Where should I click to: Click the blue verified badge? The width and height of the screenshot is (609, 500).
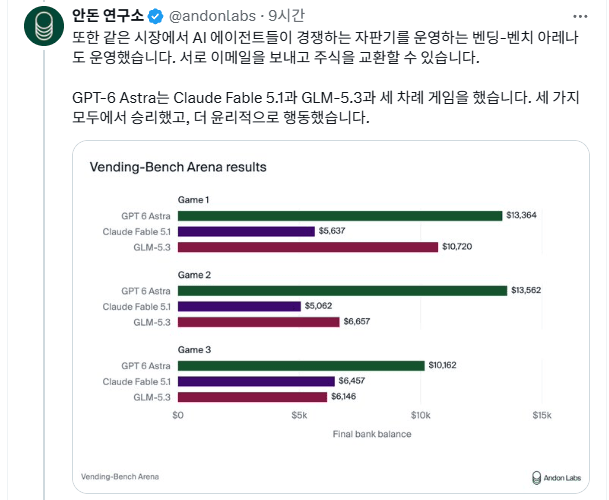click(x=156, y=16)
